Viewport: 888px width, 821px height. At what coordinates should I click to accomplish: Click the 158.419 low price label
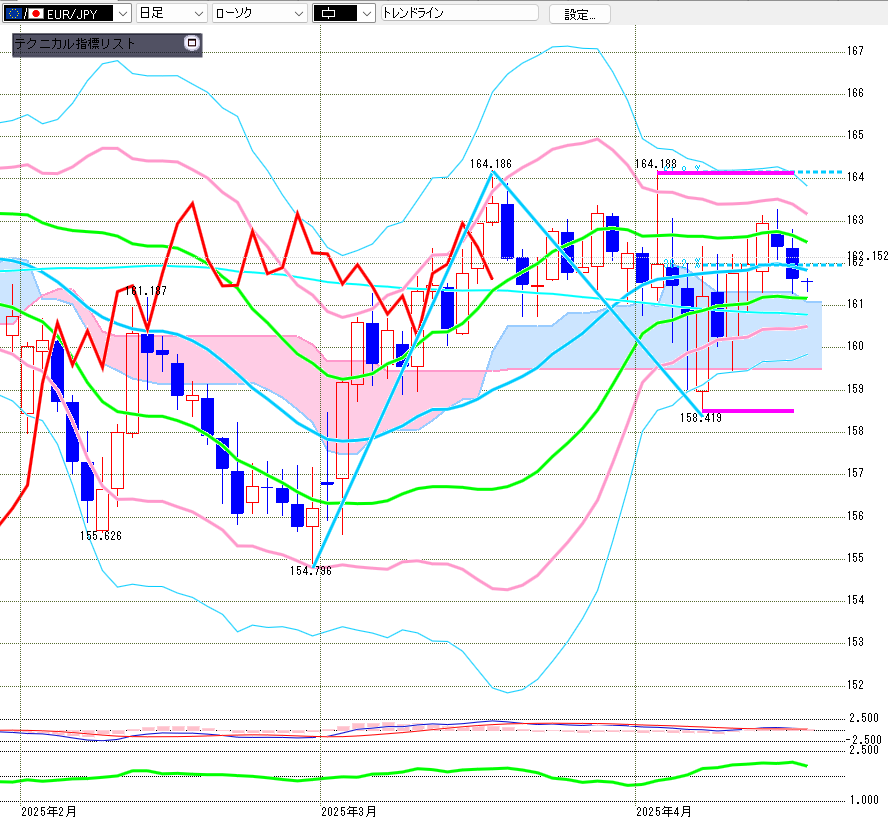[x=701, y=418]
